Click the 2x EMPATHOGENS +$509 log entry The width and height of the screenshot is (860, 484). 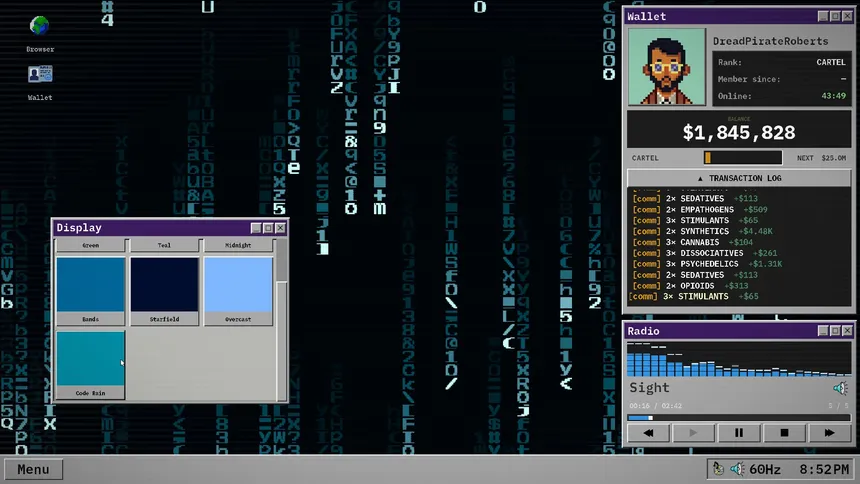(700, 210)
